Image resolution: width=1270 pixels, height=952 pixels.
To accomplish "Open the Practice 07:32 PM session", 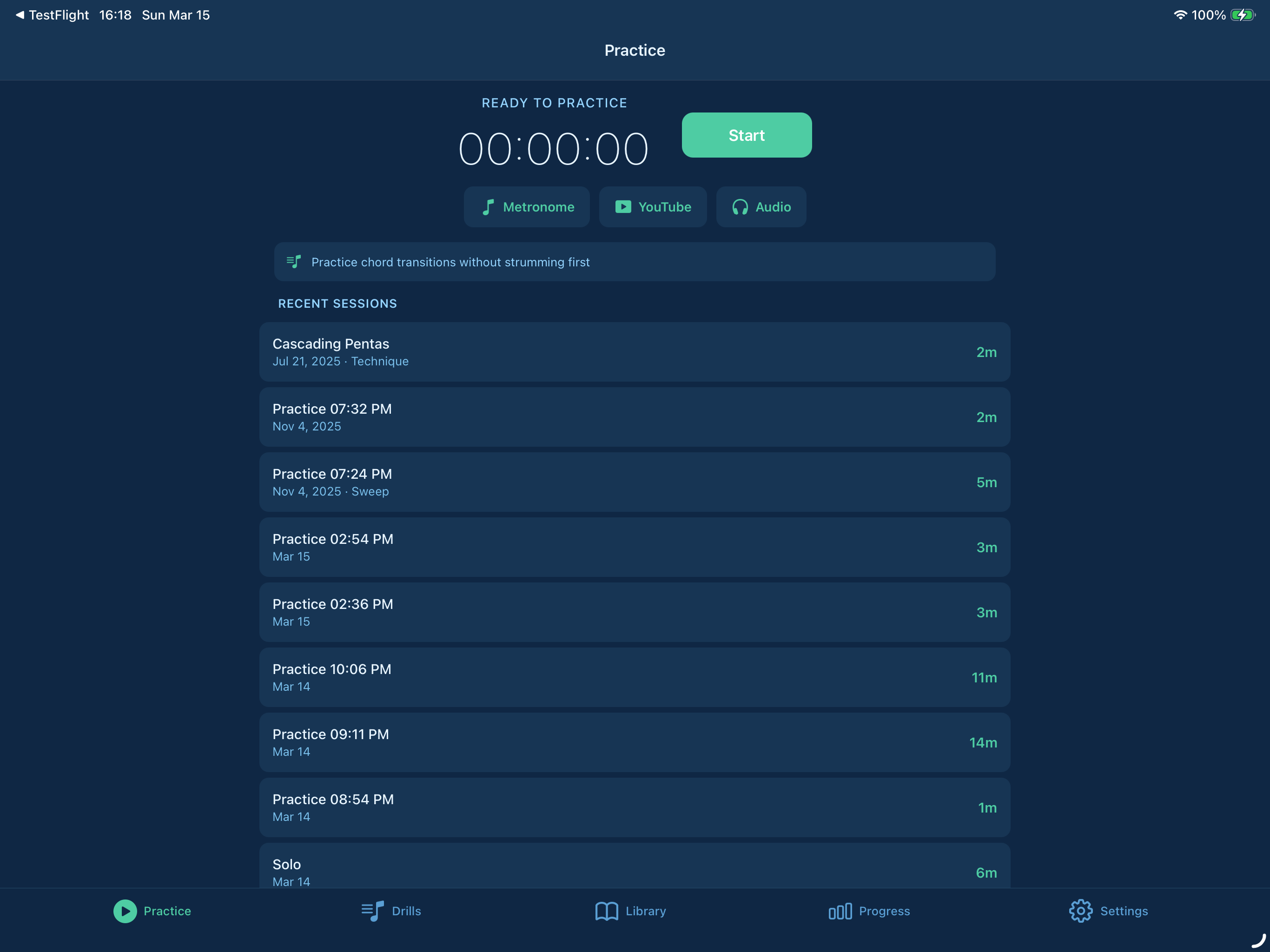I will tap(635, 417).
